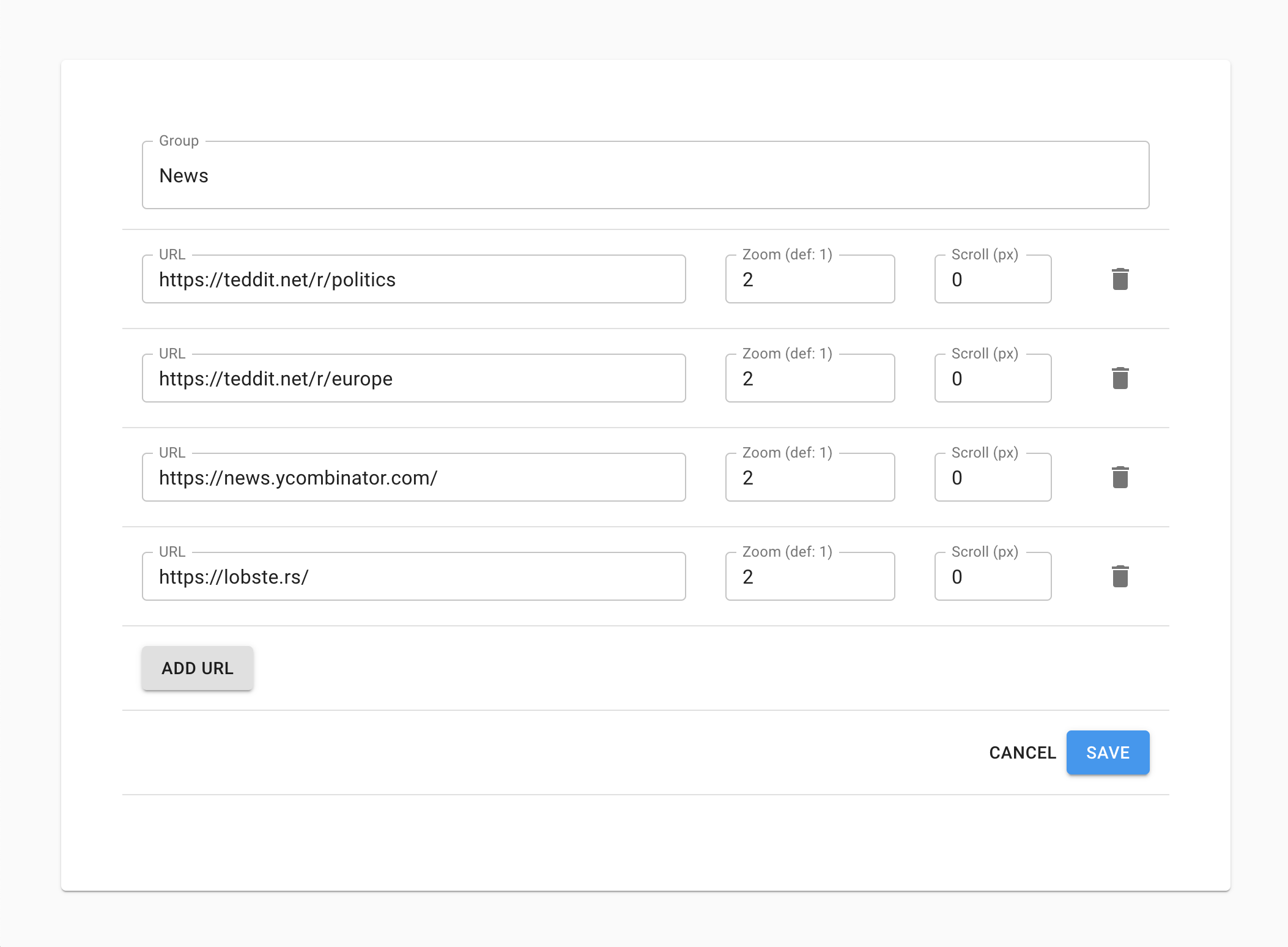The width and height of the screenshot is (1288, 947).
Task: Focus Scroll (px) field for politics URL
Action: (x=993, y=280)
